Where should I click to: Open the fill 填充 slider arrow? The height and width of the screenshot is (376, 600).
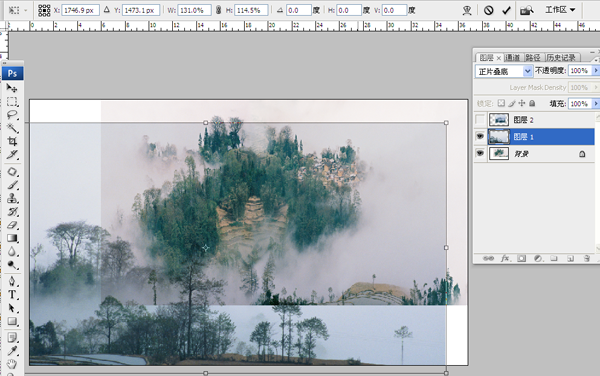point(596,104)
